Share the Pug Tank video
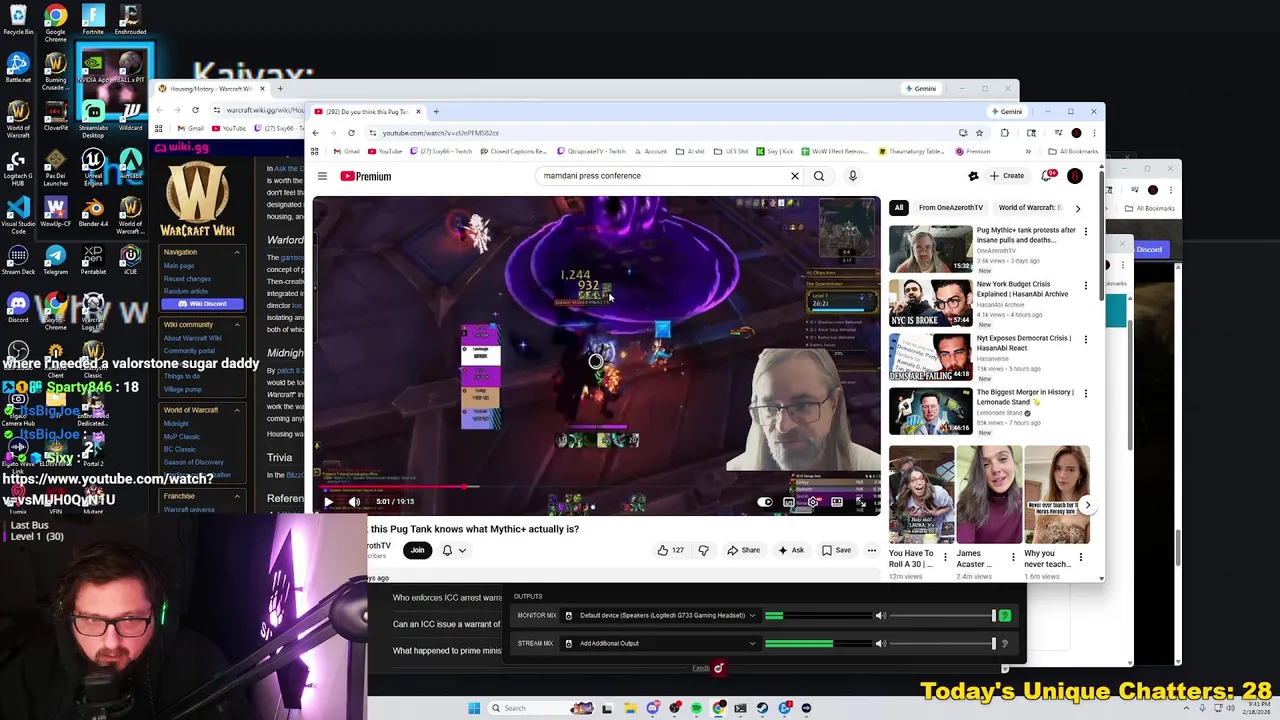The image size is (1280, 720). click(x=743, y=550)
